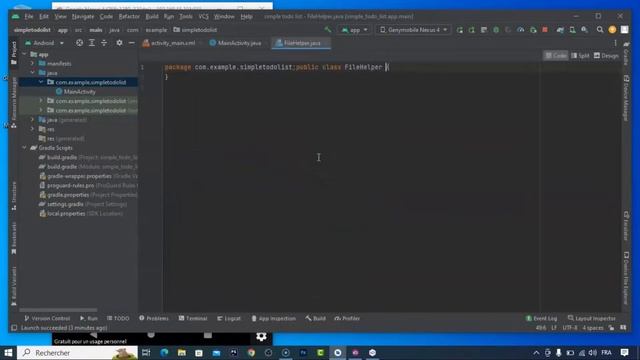This screenshot has width=640, height=360.
Task: Open the app run configuration dropdown
Action: pos(354,30)
